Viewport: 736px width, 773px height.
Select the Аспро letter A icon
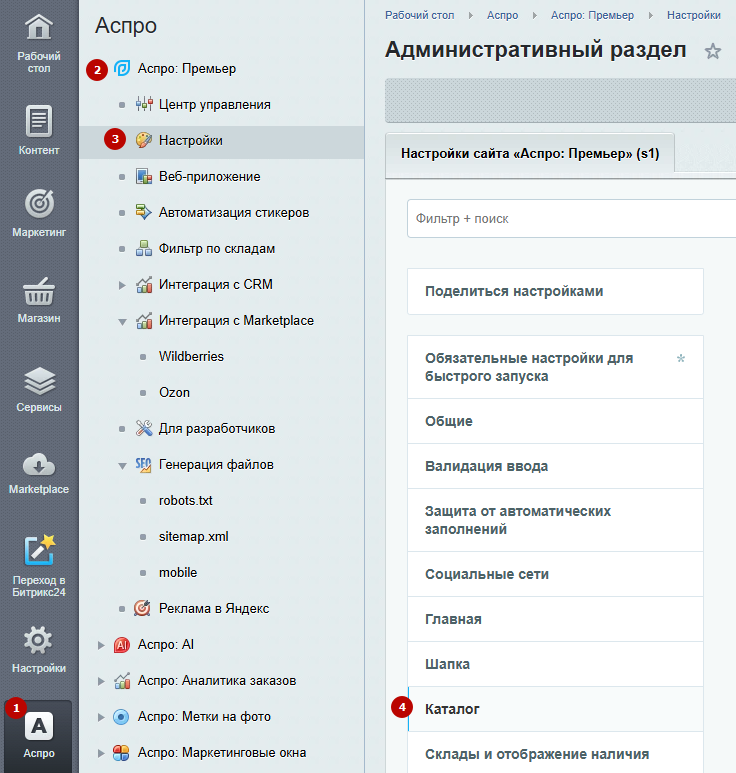coord(39,726)
